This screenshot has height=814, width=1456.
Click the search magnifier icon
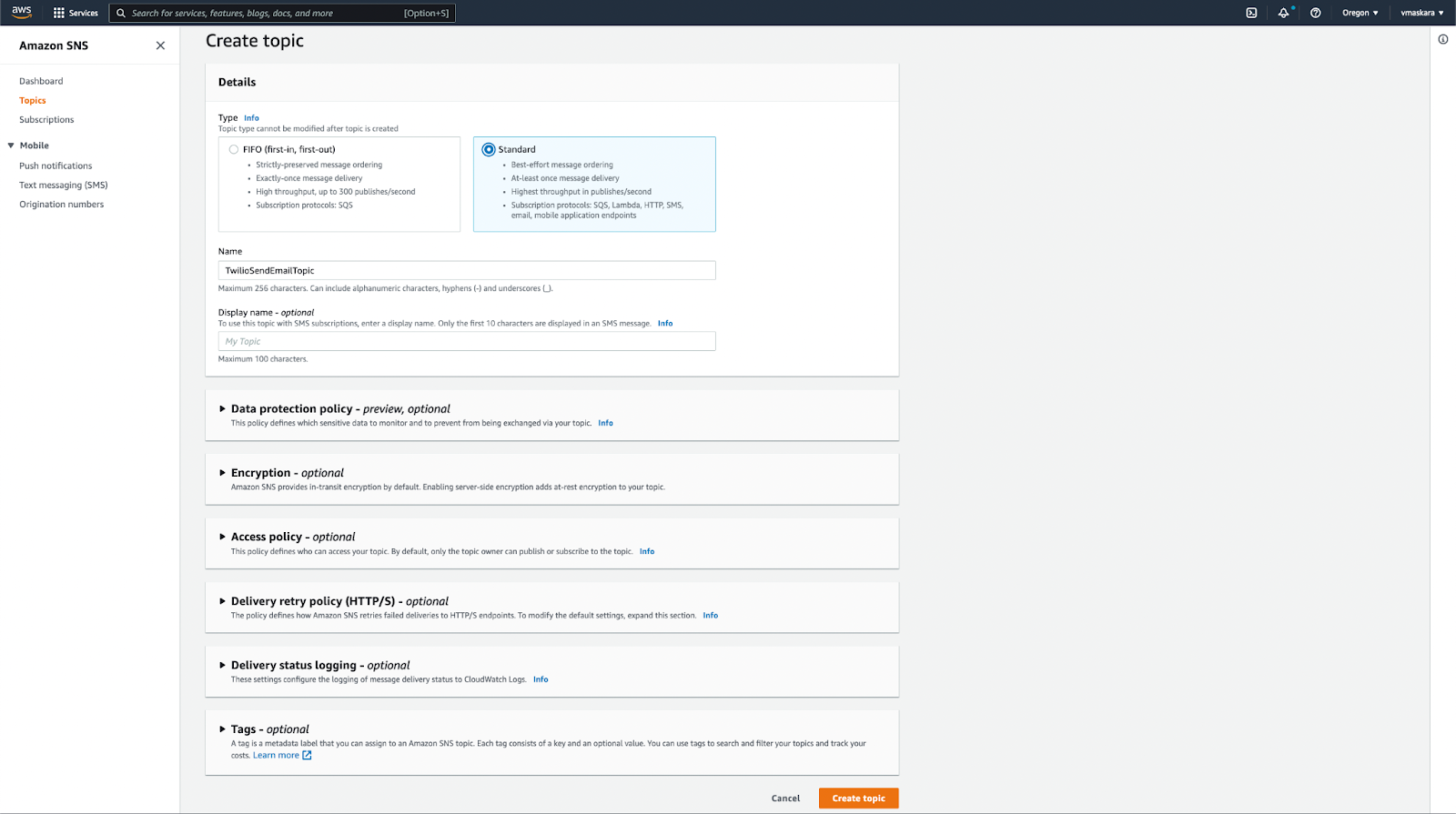[120, 13]
